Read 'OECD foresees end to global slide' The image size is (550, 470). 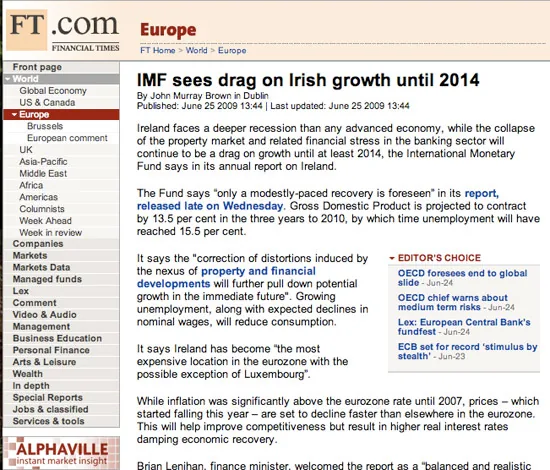coord(462,278)
